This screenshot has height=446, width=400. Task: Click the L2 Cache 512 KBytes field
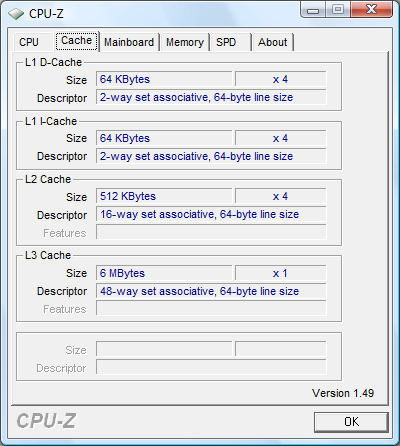[164, 196]
